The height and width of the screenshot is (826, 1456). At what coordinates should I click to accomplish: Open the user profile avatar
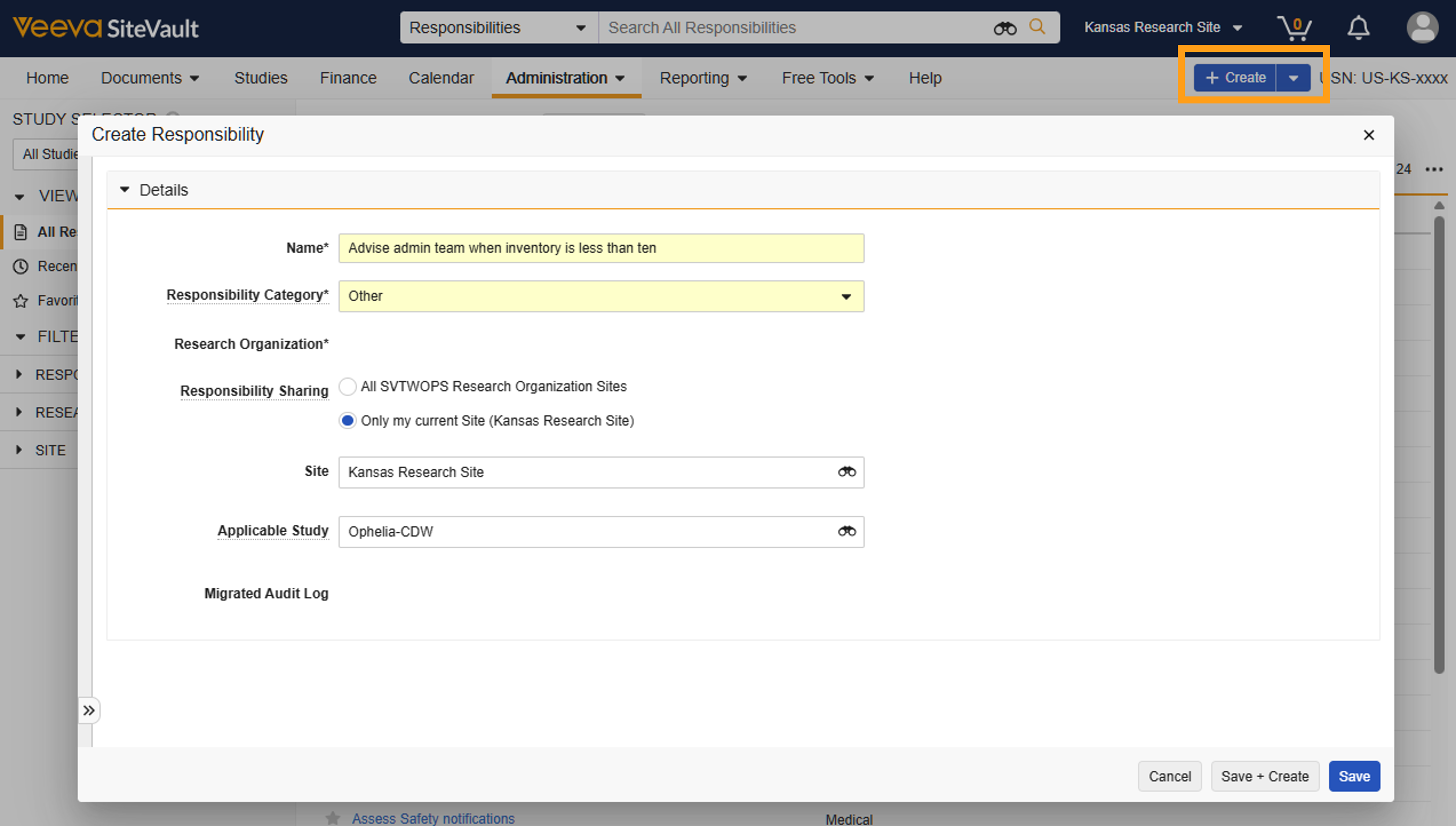[1422, 28]
